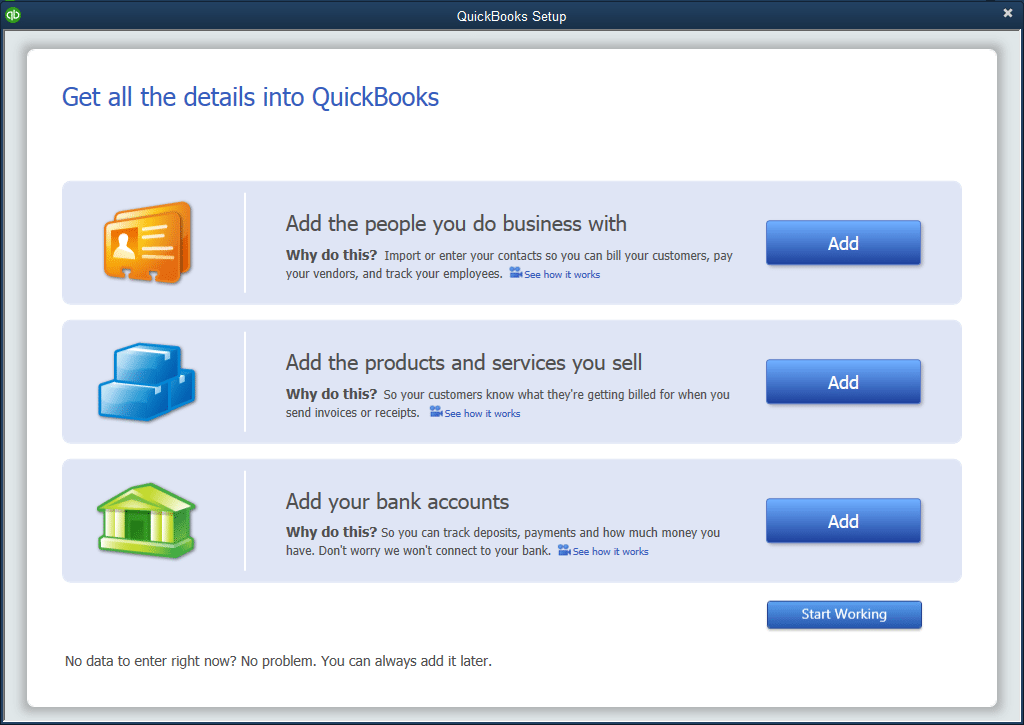This screenshot has width=1024, height=725.
Task: Click video camera icon in bank accounts section
Action: (564, 551)
